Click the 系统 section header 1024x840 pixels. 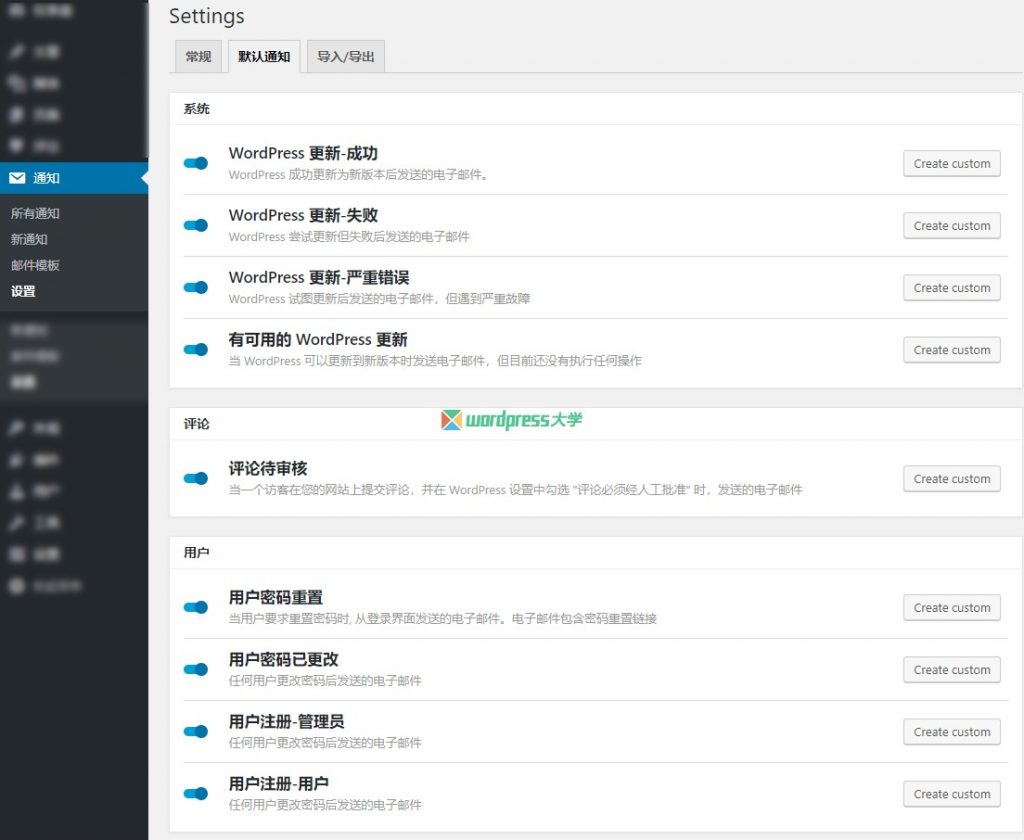(x=196, y=108)
